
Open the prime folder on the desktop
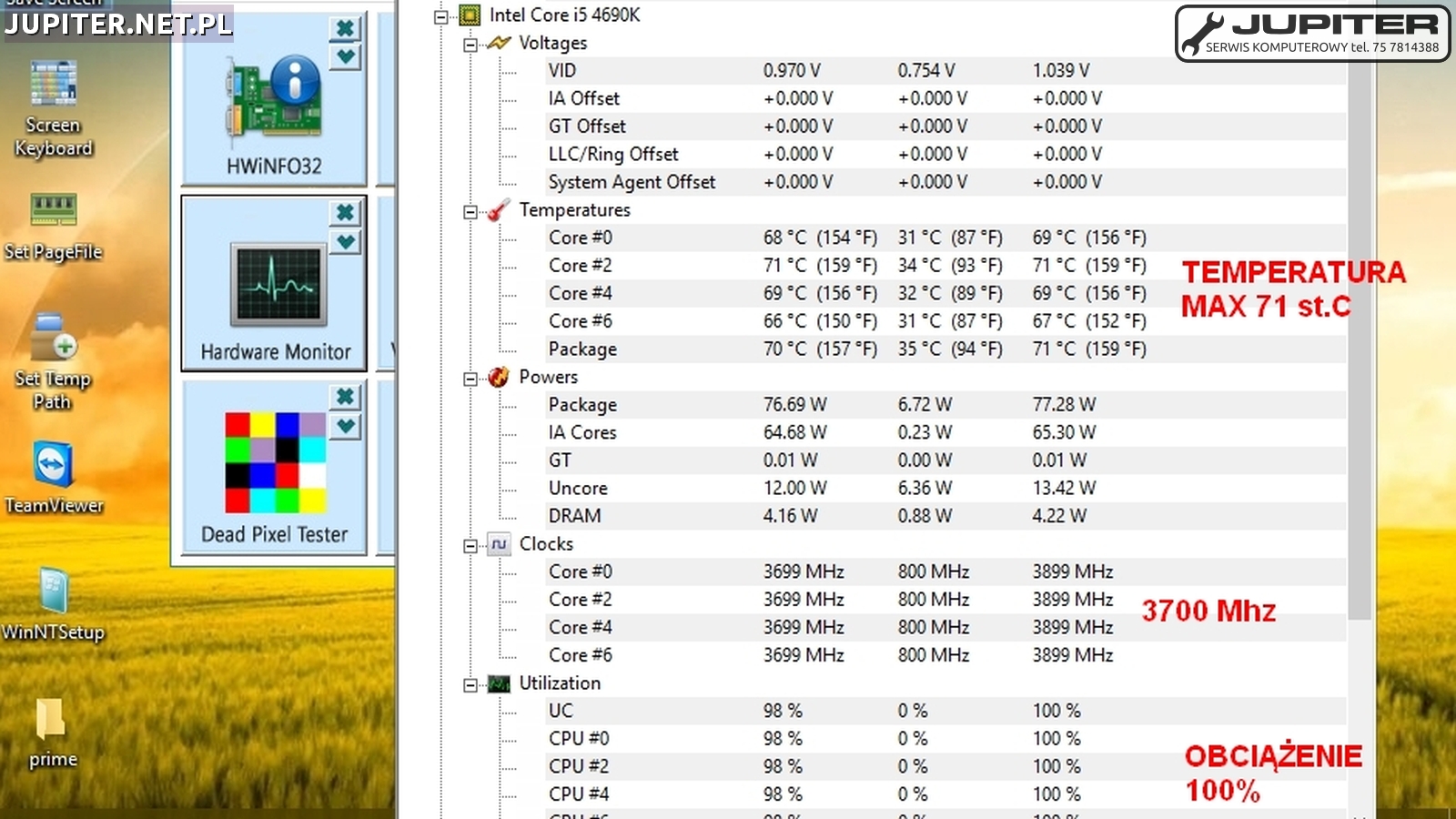[x=53, y=733]
